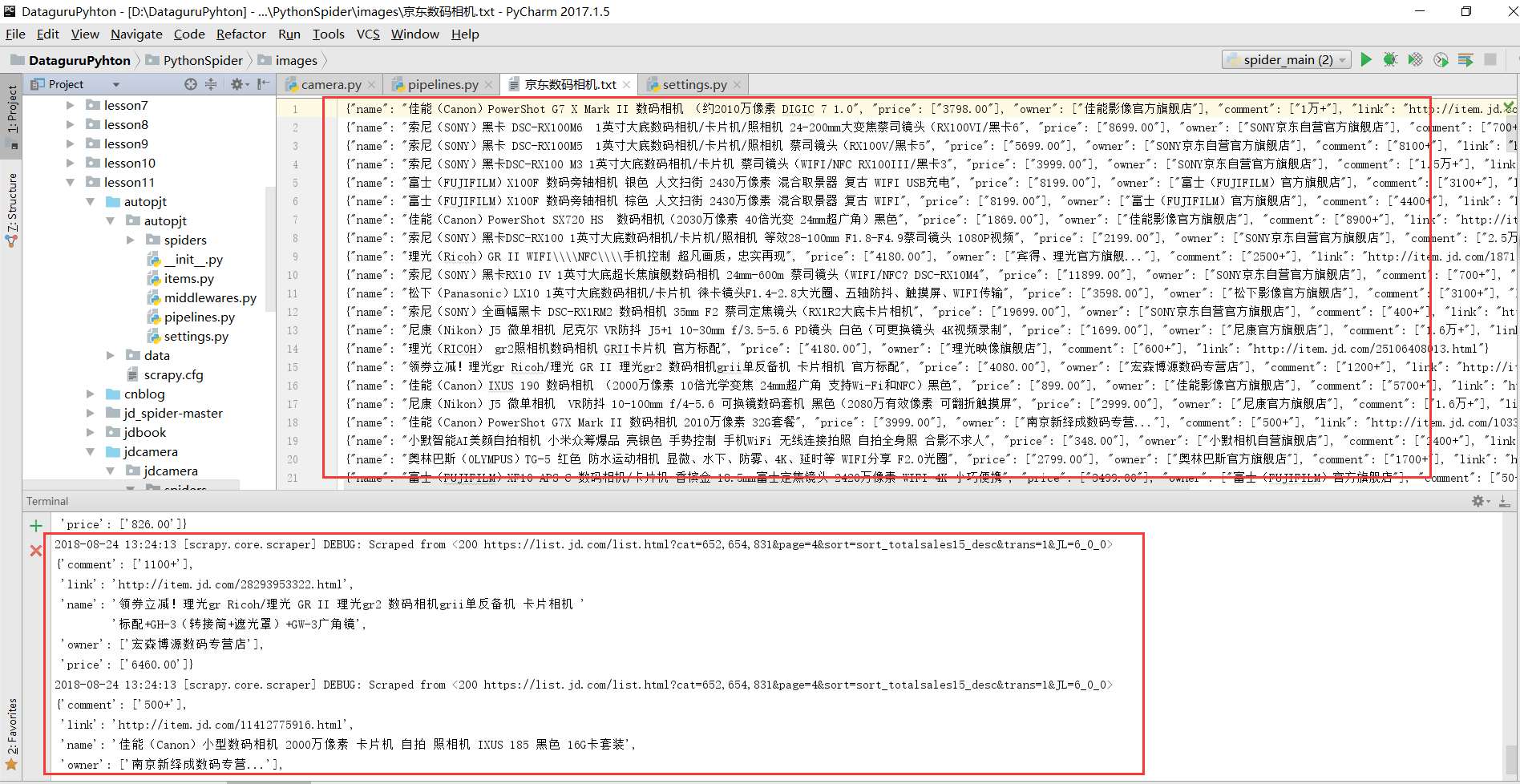Open the Run menu

[x=289, y=34]
